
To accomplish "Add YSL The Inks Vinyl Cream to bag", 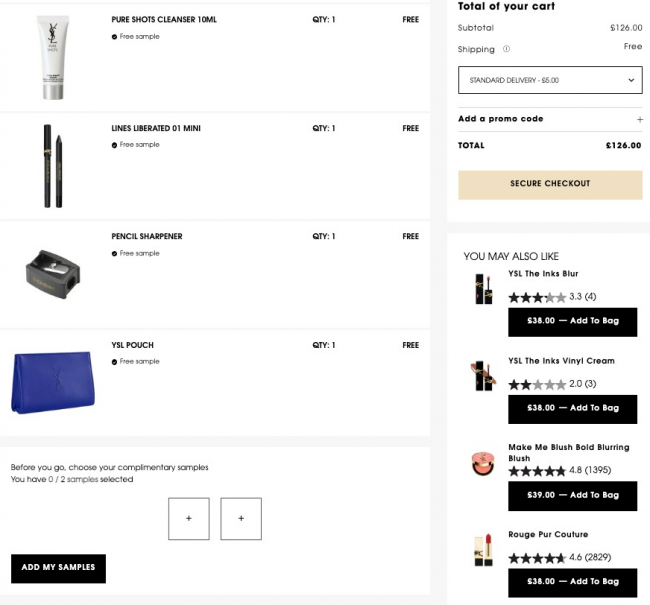I will tap(572, 408).
